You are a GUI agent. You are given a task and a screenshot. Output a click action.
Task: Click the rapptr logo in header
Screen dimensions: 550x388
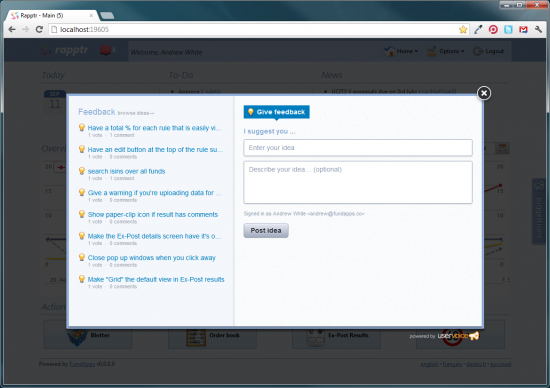point(66,50)
